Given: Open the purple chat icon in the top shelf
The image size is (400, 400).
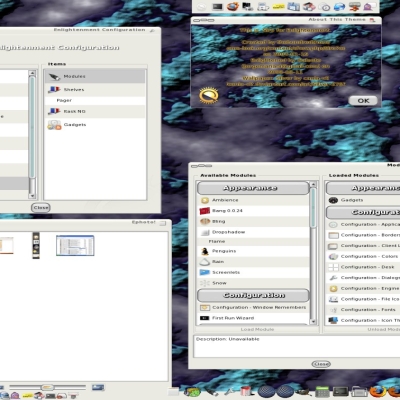Looking at the screenshot, I should 369,7.
